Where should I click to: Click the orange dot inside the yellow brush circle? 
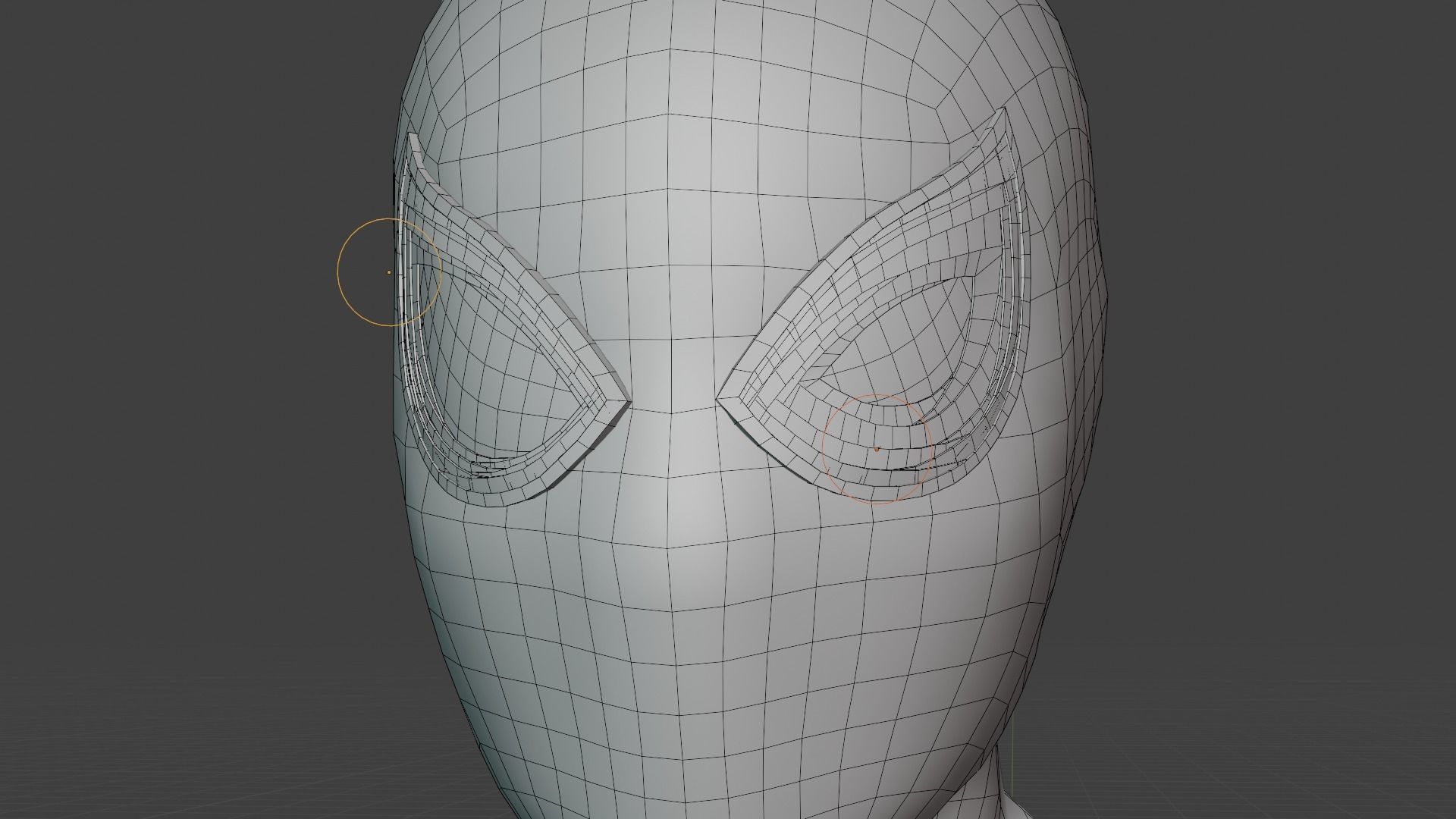(389, 271)
